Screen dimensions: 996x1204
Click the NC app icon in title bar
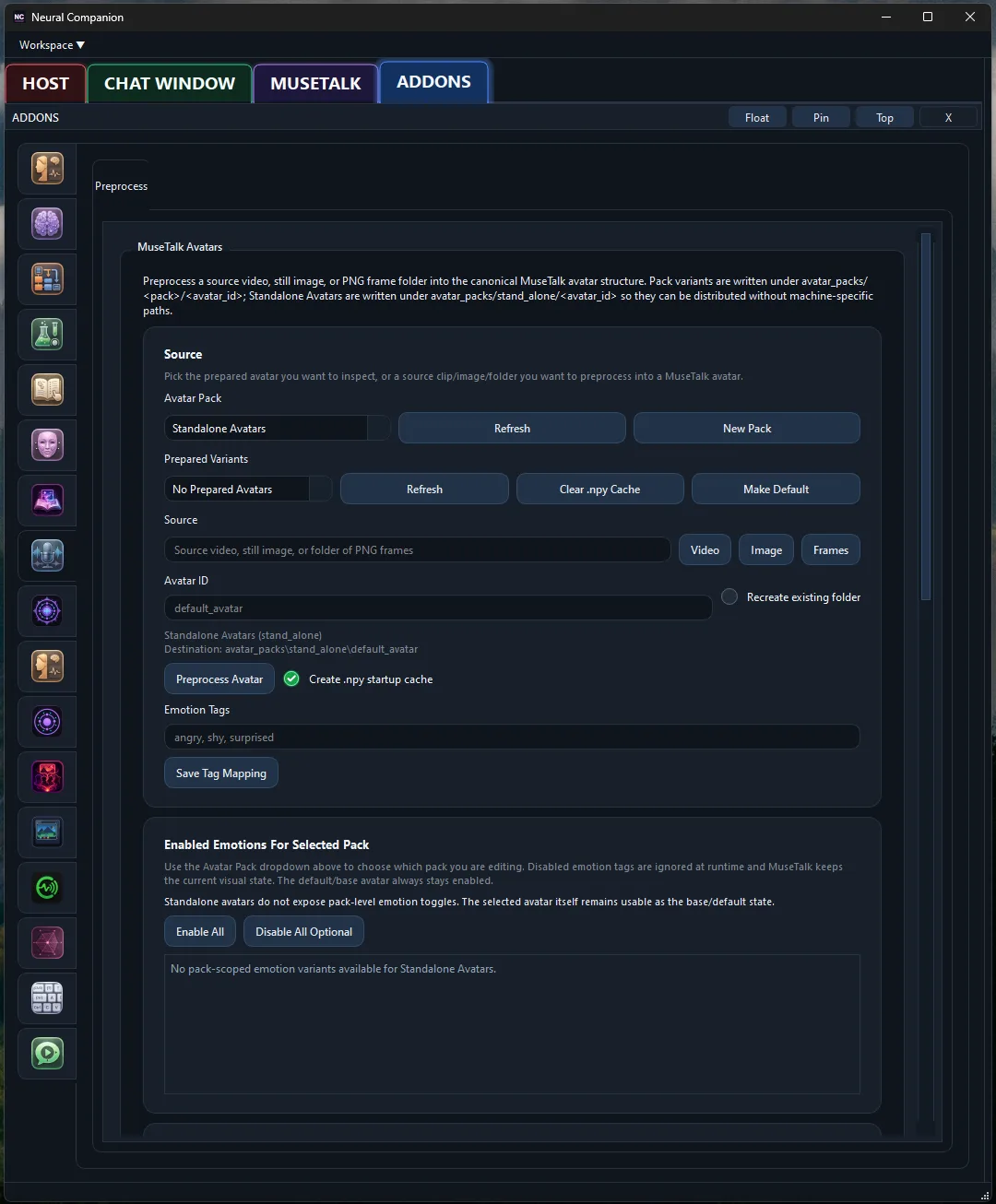click(18, 17)
